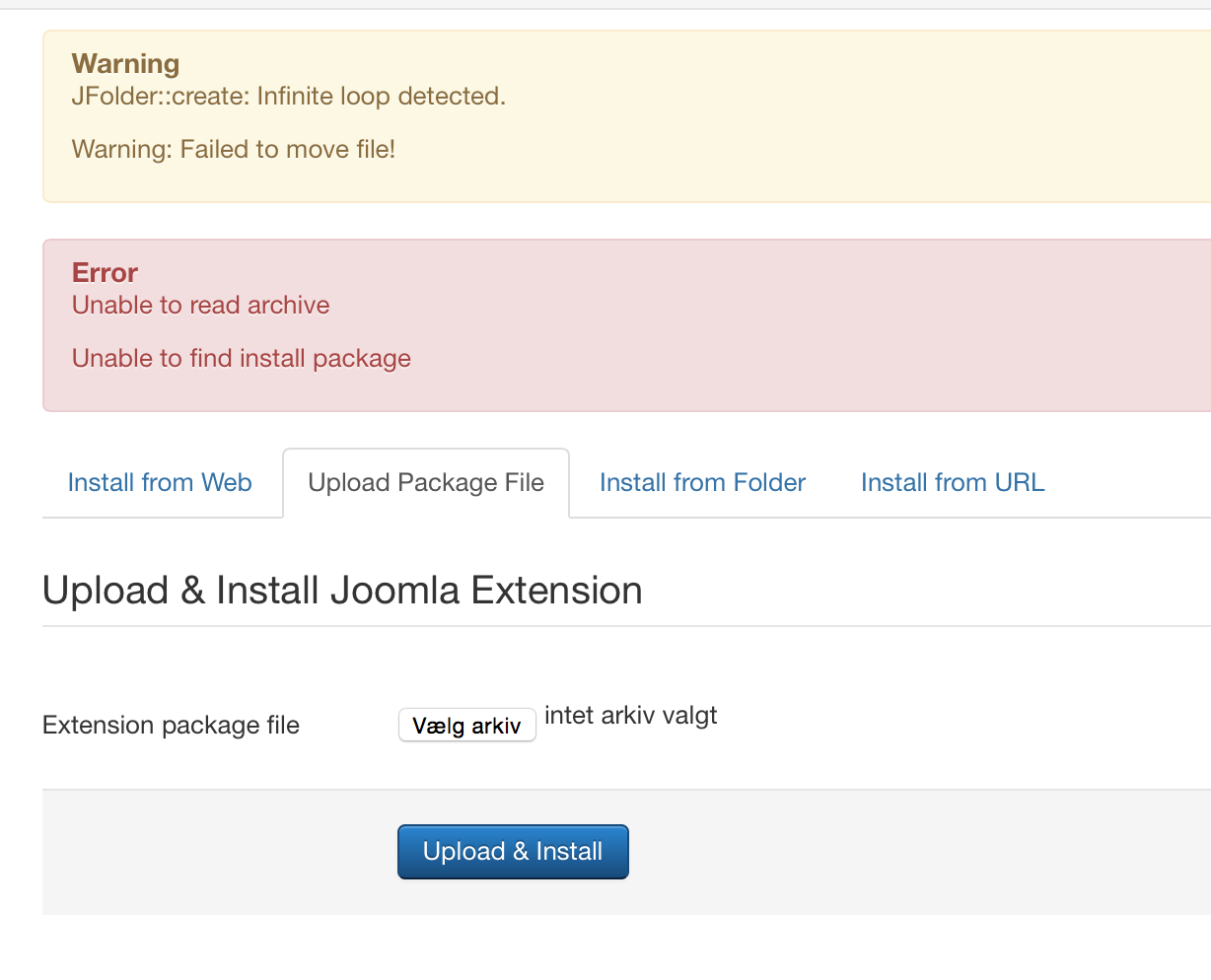Click the Extension package file label

point(171,726)
